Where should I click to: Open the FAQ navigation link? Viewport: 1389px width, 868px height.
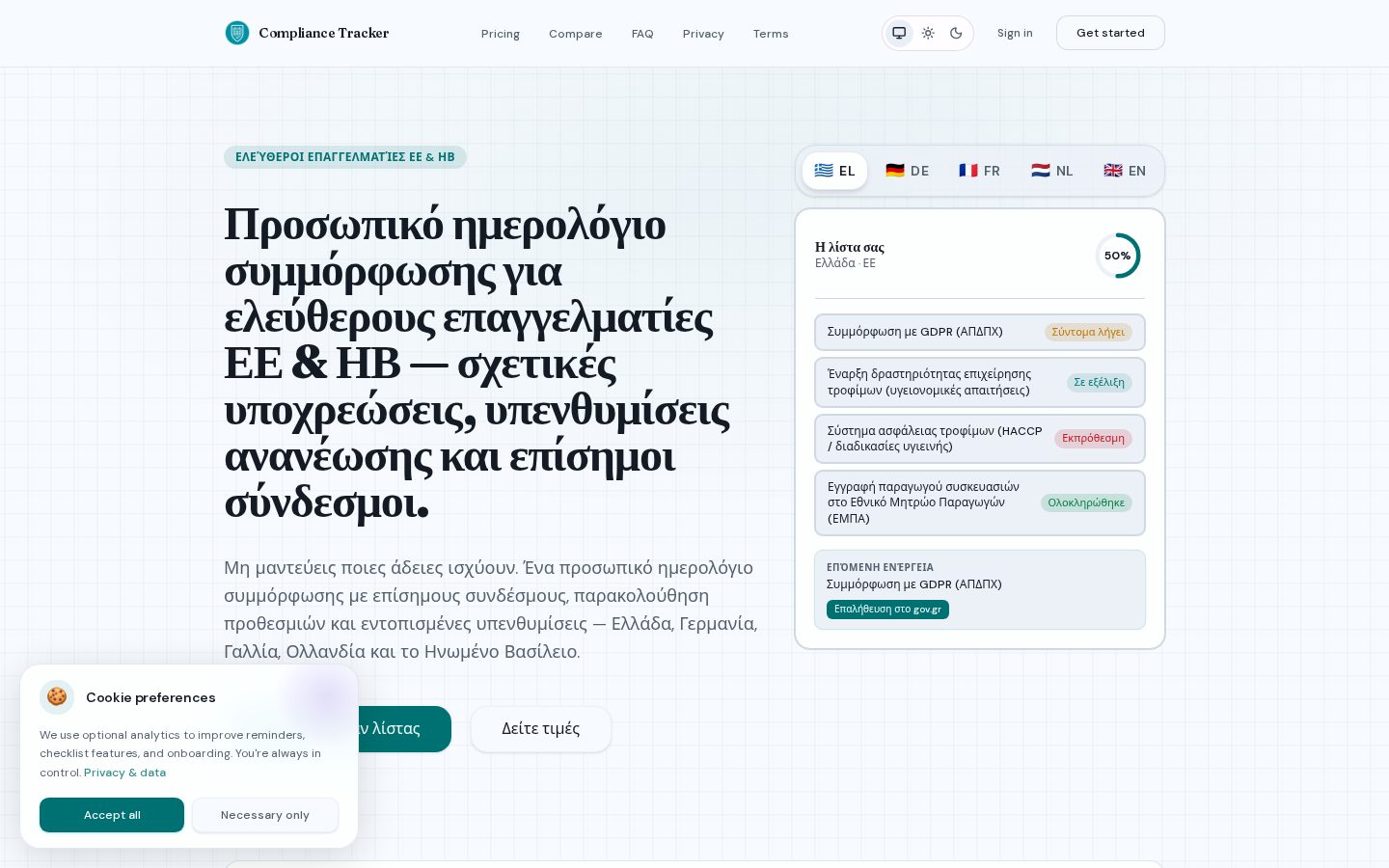coord(642,34)
